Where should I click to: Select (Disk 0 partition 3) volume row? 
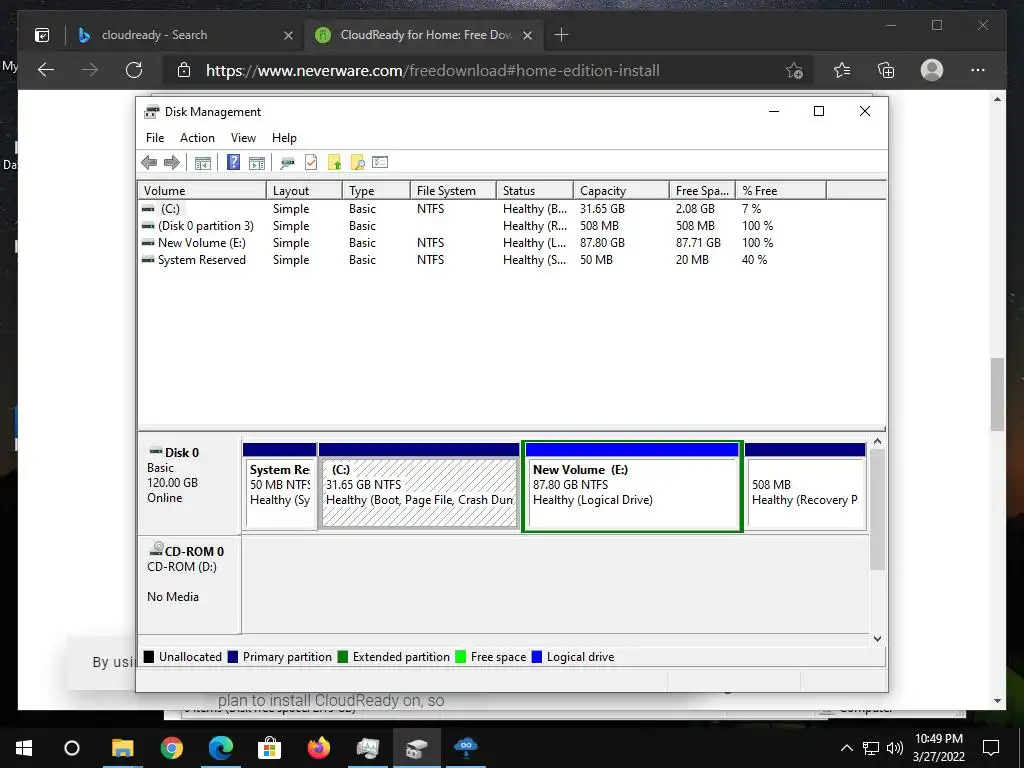tap(512, 226)
